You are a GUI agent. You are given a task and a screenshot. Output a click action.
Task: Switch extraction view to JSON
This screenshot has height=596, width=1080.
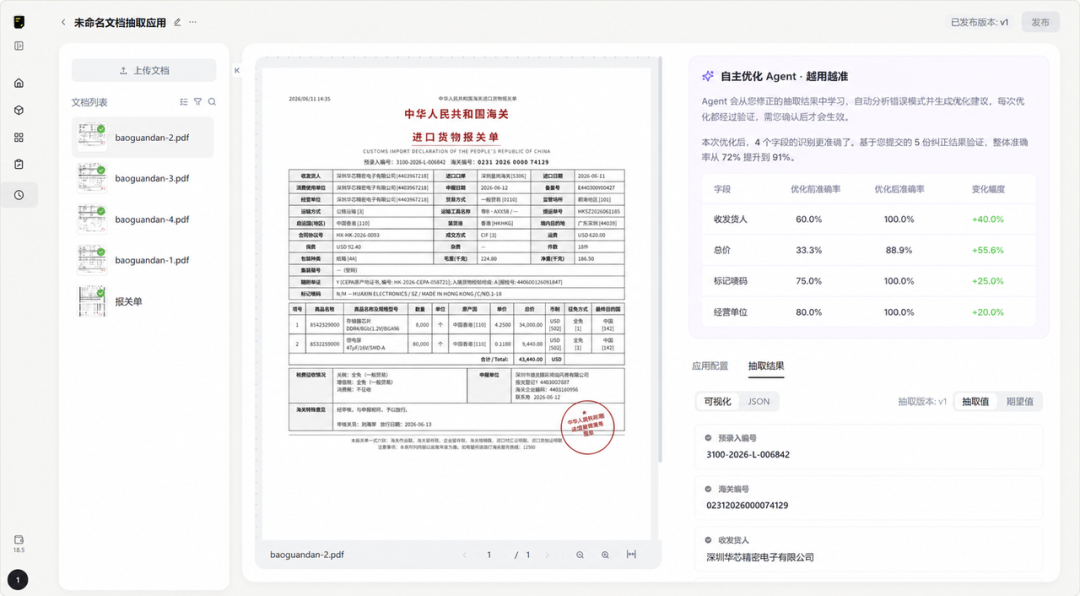point(759,402)
